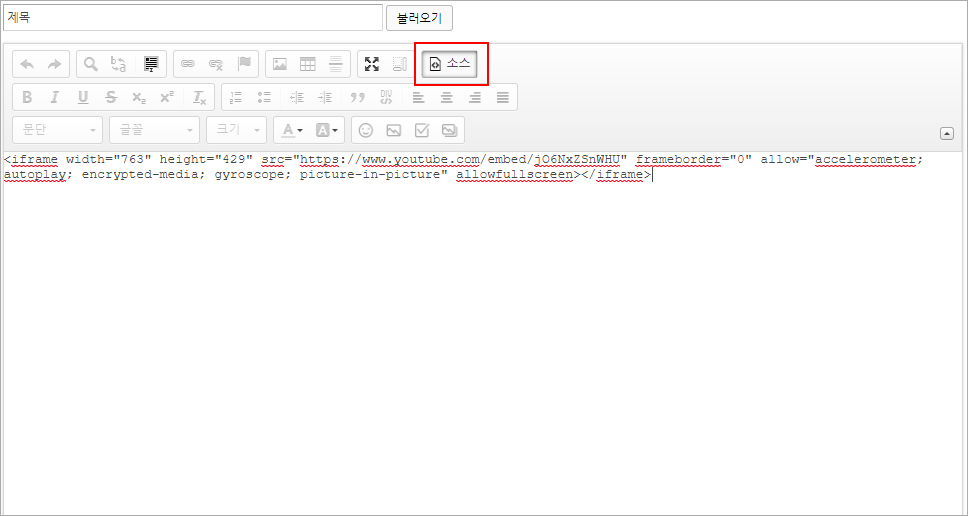Click the Increase Indent icon

[325, 97]
